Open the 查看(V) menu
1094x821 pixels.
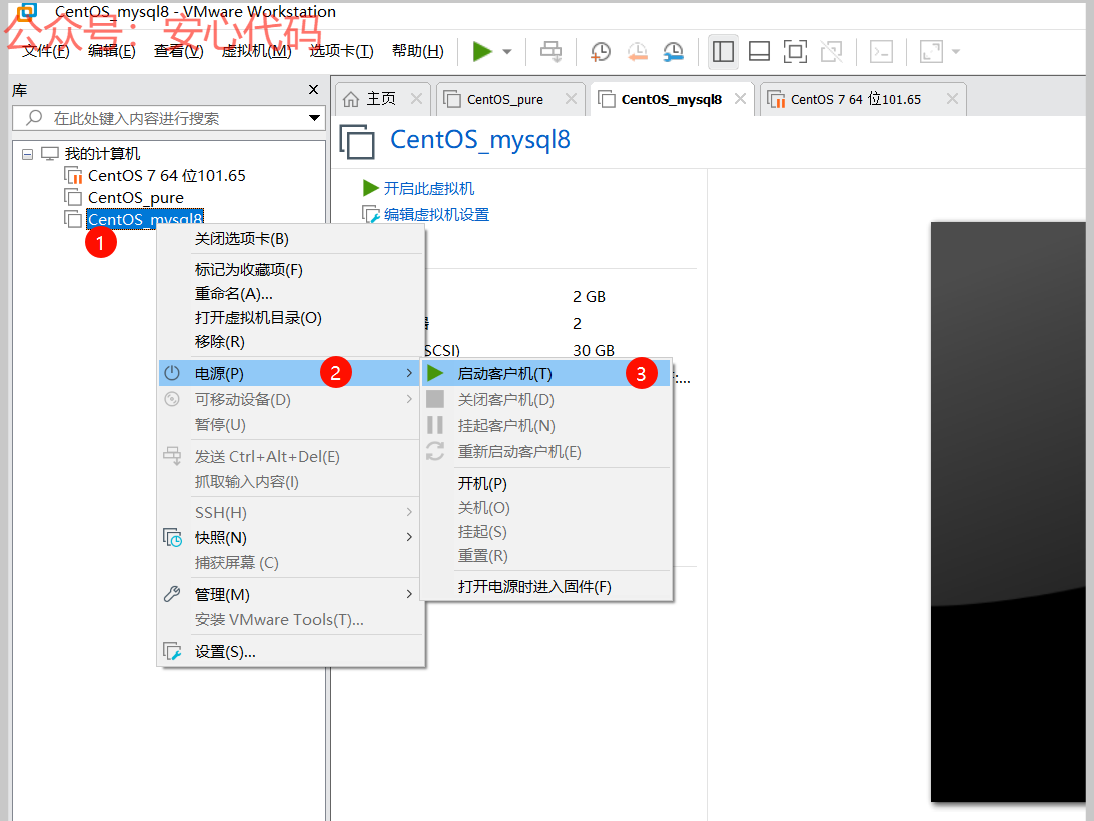179,51
